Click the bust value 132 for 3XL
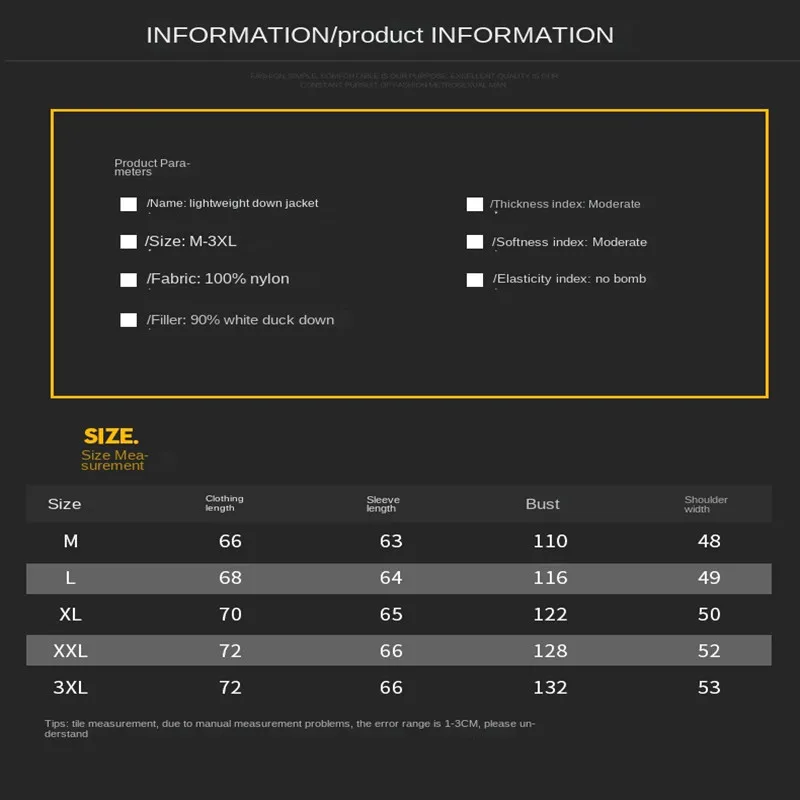 tap(550, 688)
